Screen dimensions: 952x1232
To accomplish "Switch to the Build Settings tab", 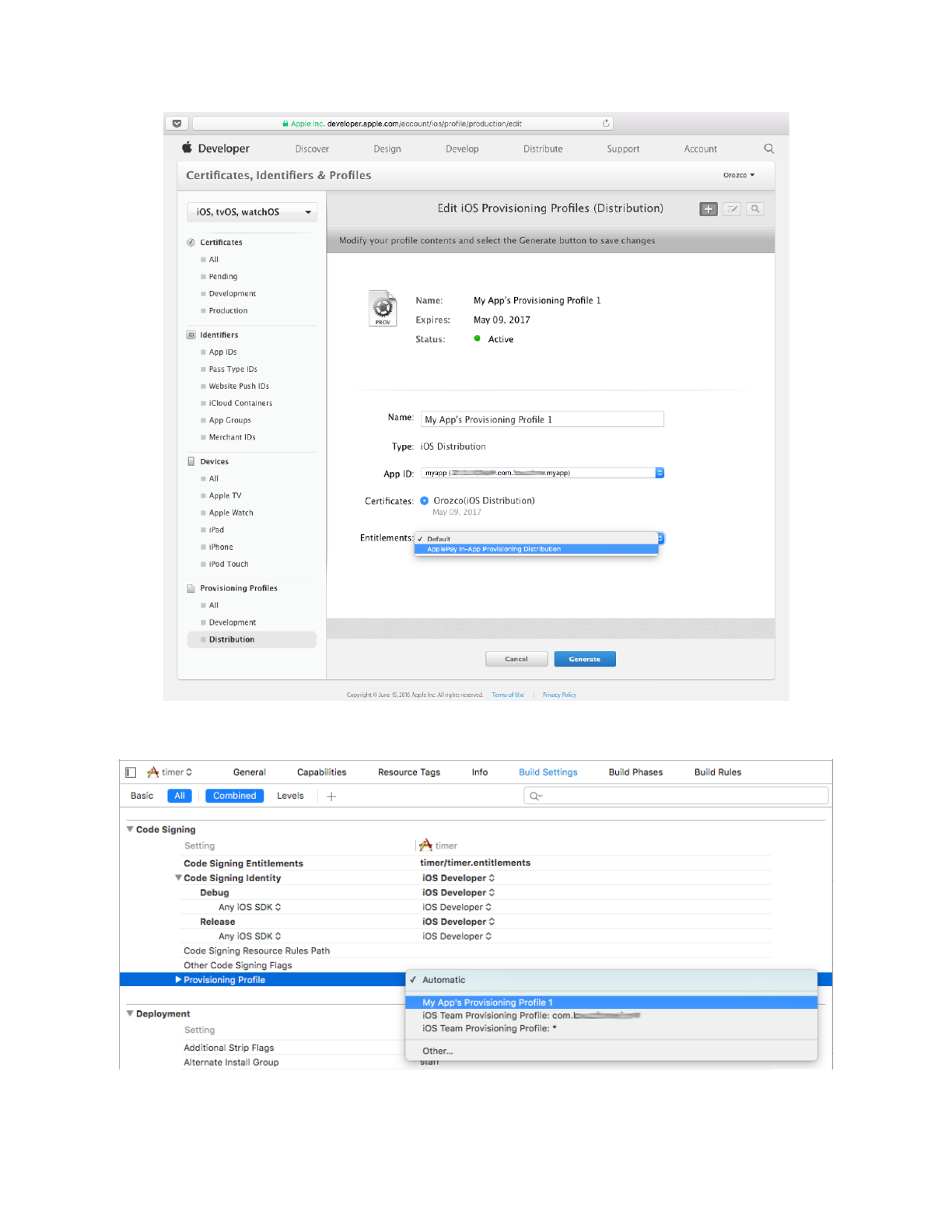I will 548,772.
